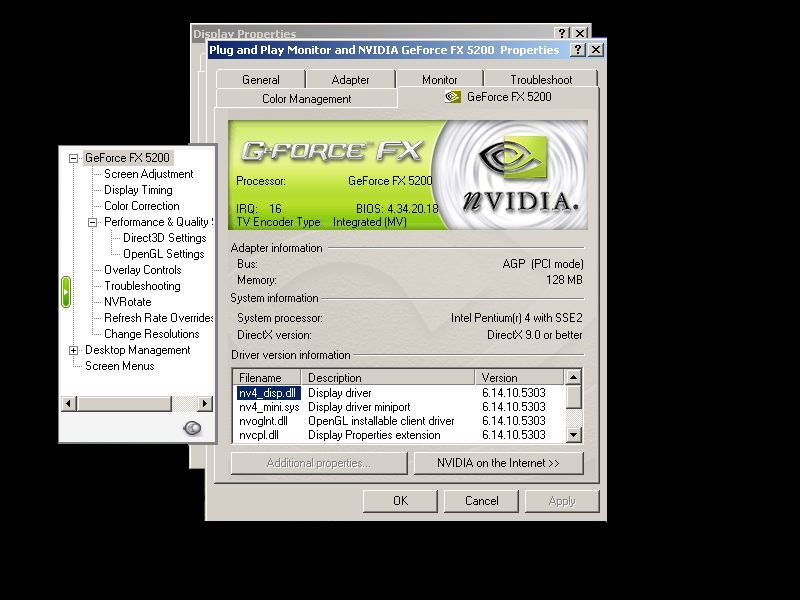The height and width of the screenshot is (600, 800).
Task: Select GeForce FX 5200 root tree item
Action: [x=128, y=158]
